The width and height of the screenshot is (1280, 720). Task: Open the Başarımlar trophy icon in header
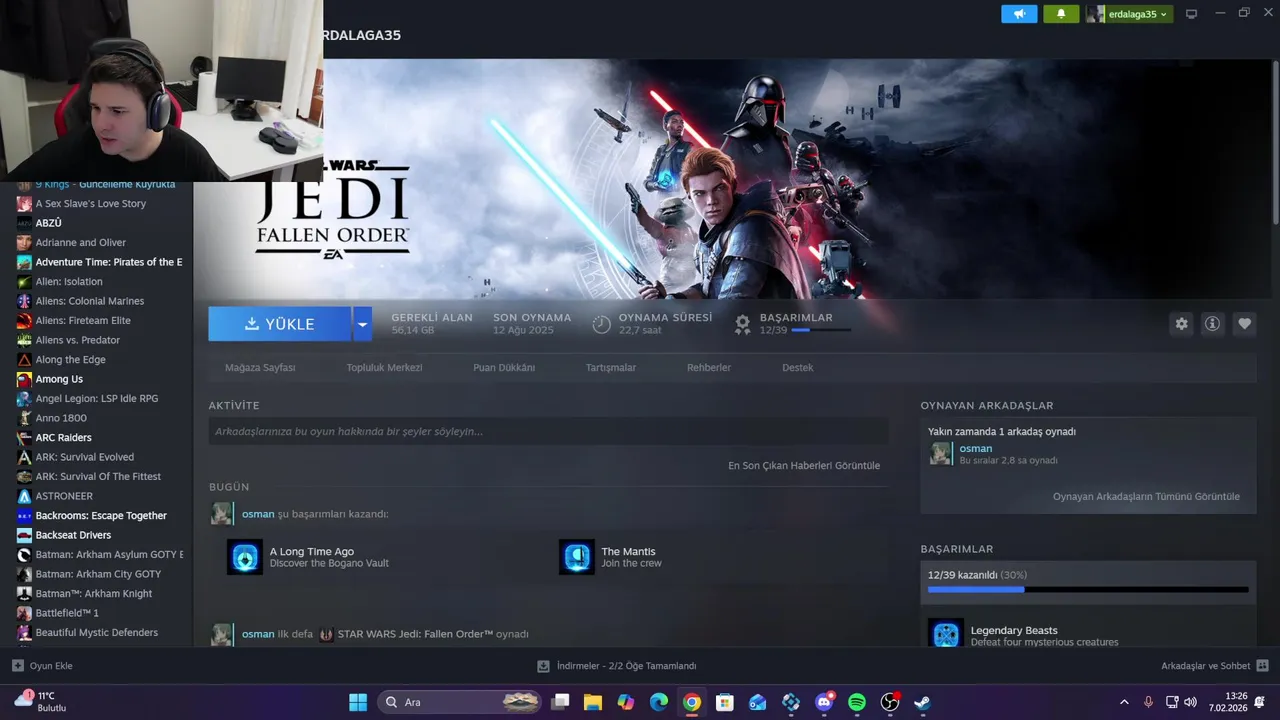(742, 324)
